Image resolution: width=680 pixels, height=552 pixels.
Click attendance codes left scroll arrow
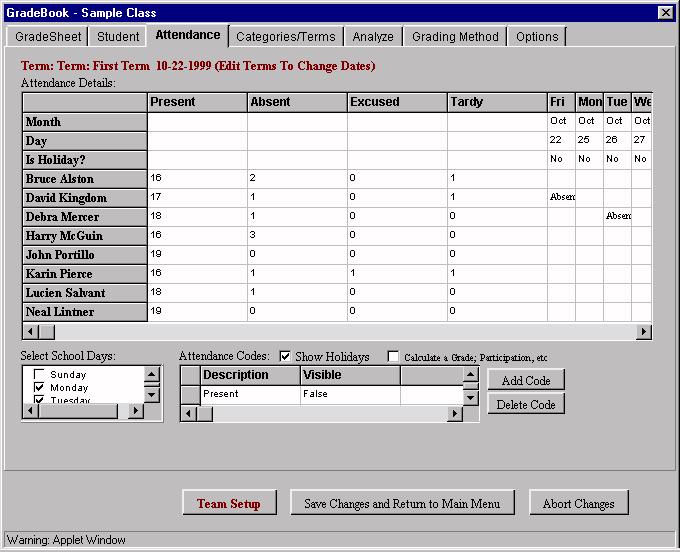pyautogui.click(x=188, y=414)
